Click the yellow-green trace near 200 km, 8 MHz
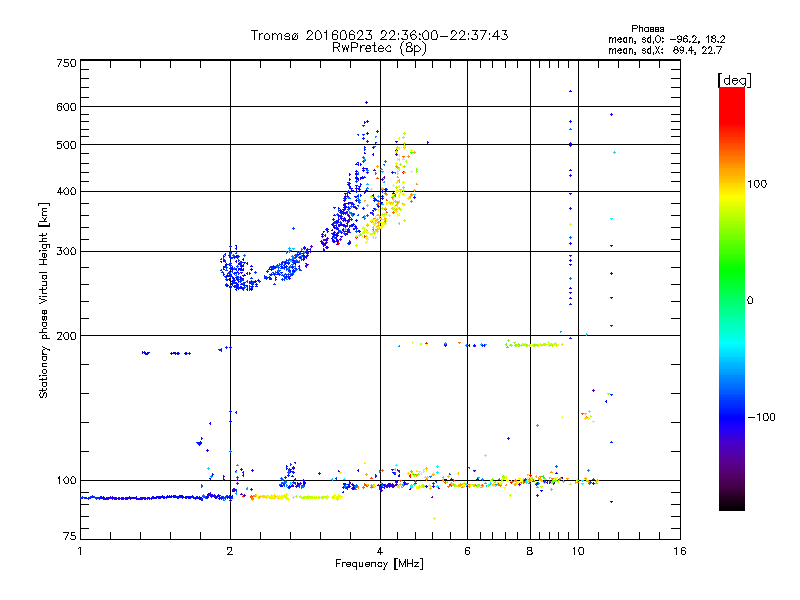Image resolution: width=800 pixels, height=600 pixels. click(x=533, y=344)
